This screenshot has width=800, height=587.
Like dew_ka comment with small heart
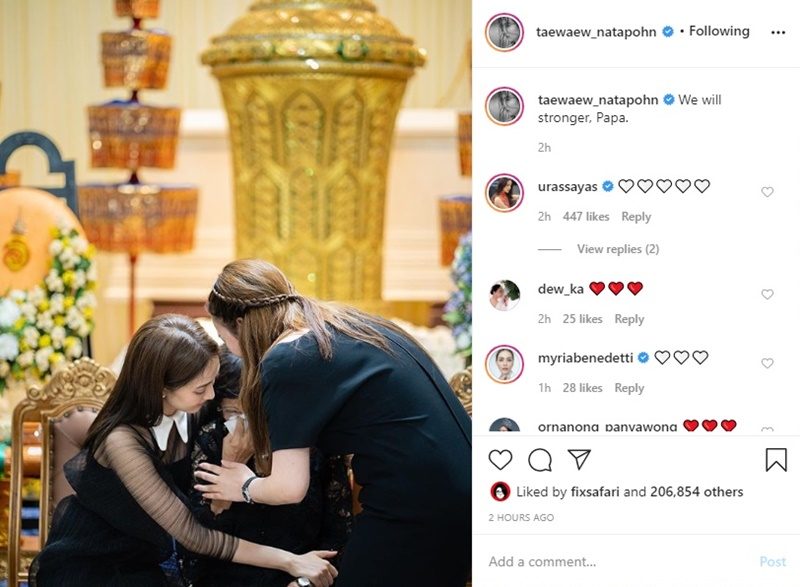[767, 294]
